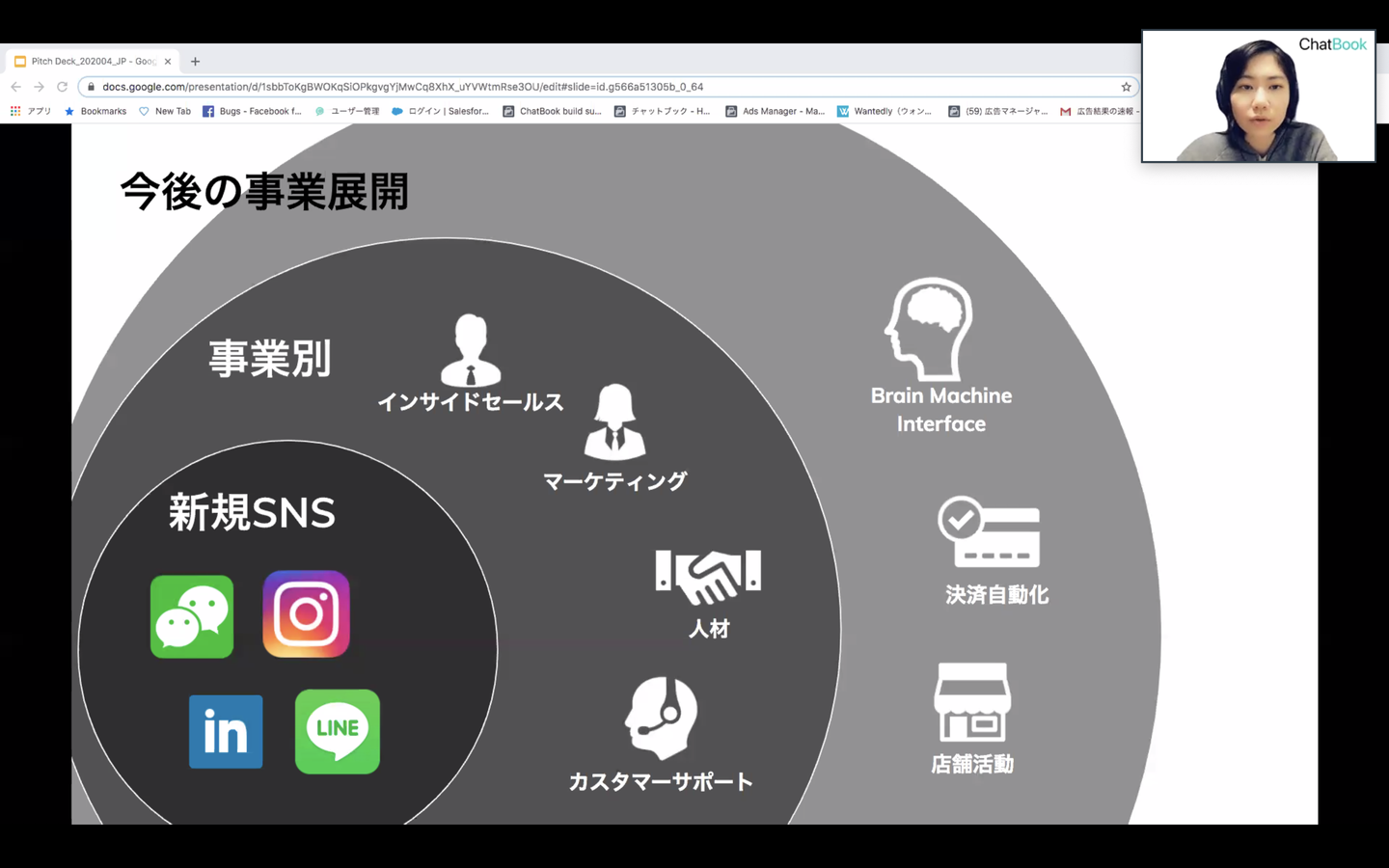Image resolution: width=1389 pixels, height=868 pixels.
Task: Open the ChatBook build bookmark
Action: [x=552, y=111]
